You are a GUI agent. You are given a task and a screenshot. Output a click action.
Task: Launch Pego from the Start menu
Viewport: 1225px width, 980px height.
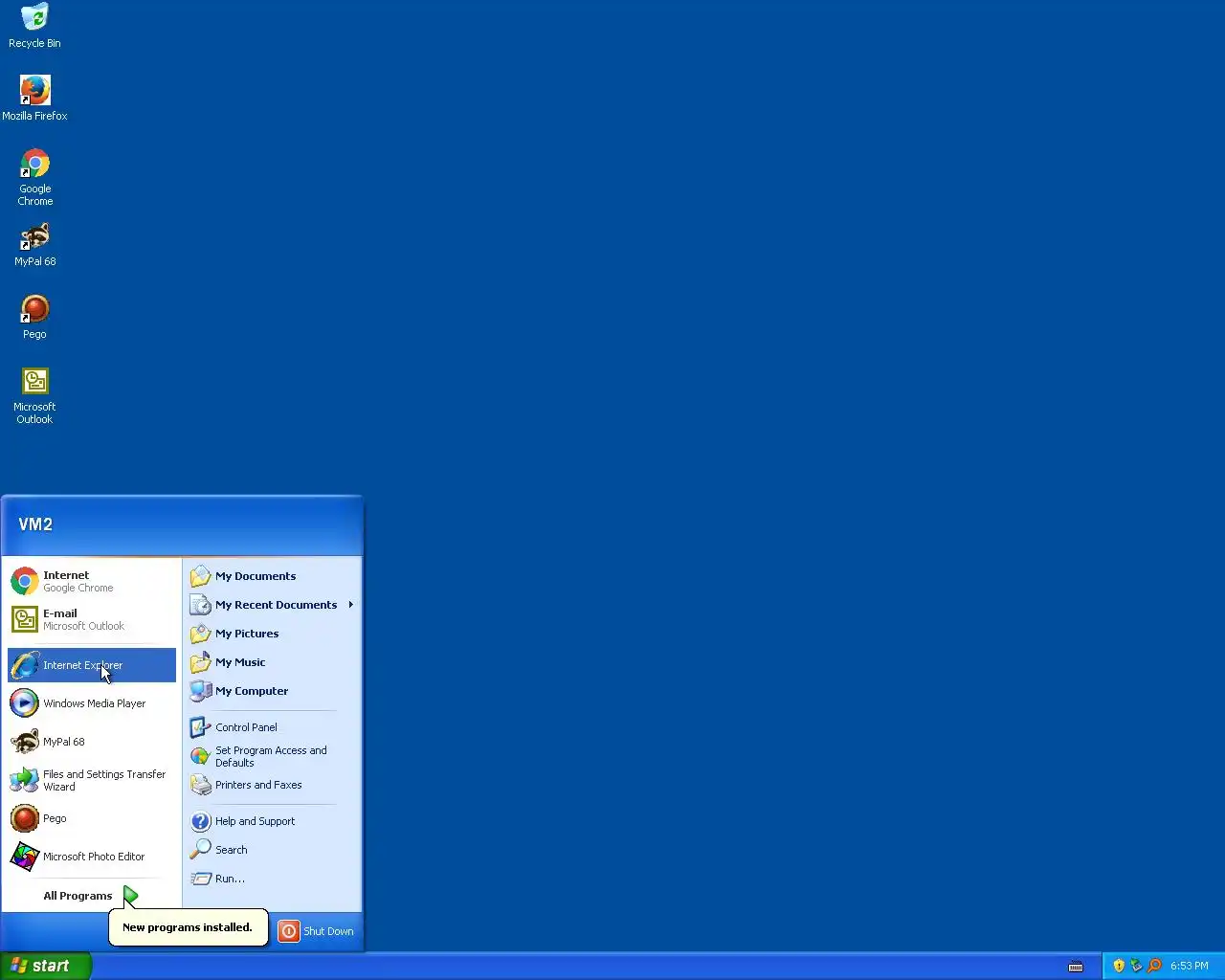pos(92,818)
